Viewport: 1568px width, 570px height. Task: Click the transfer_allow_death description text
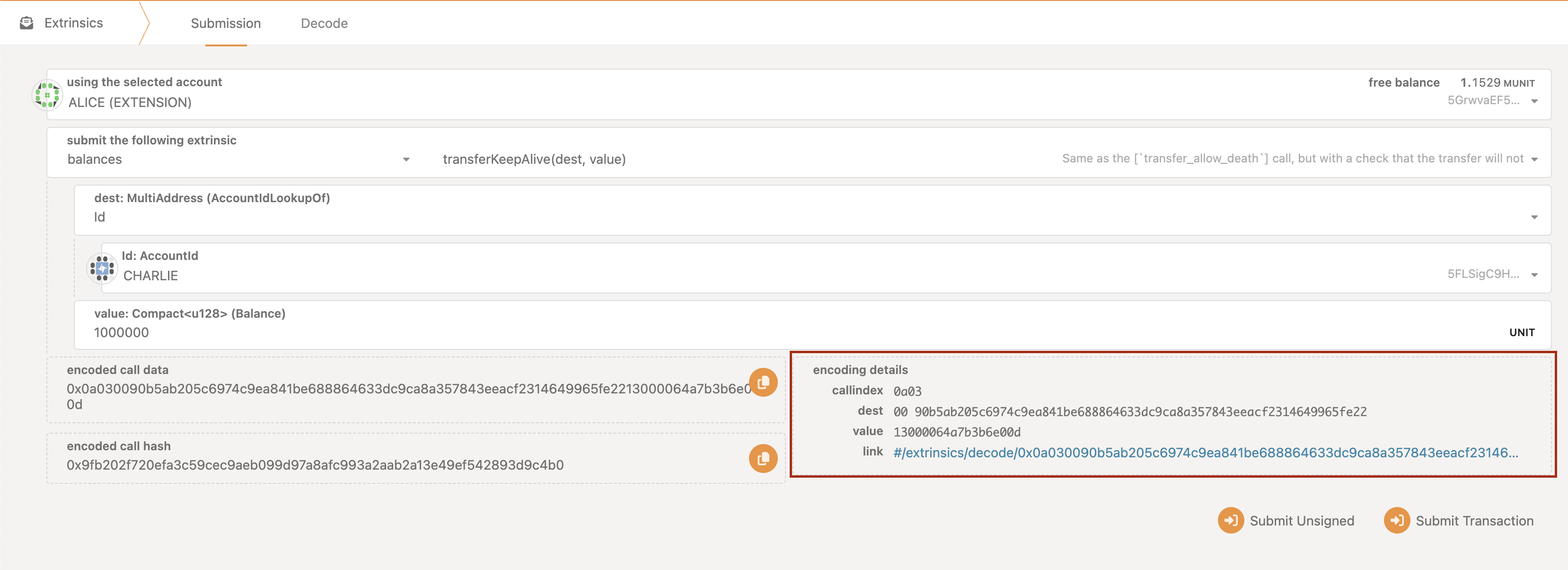click(1292, 158)
